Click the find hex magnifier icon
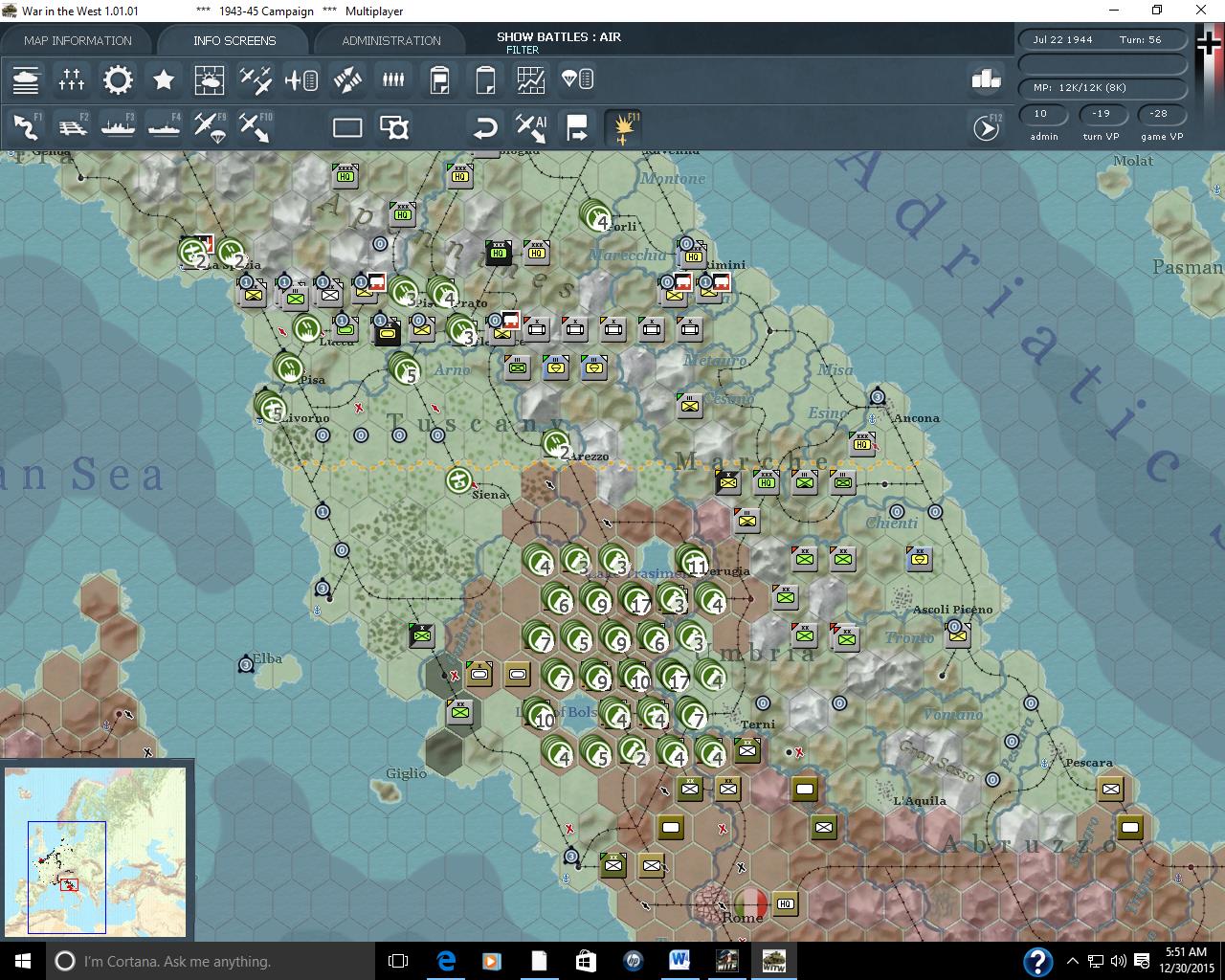 tap(393, 127)
